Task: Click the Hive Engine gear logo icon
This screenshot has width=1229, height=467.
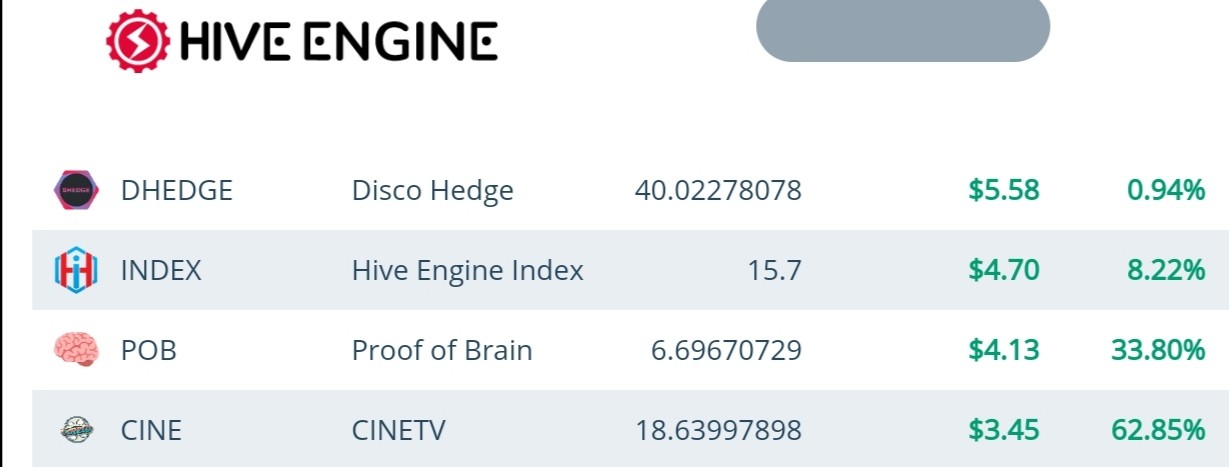Action: pos(139,41)
